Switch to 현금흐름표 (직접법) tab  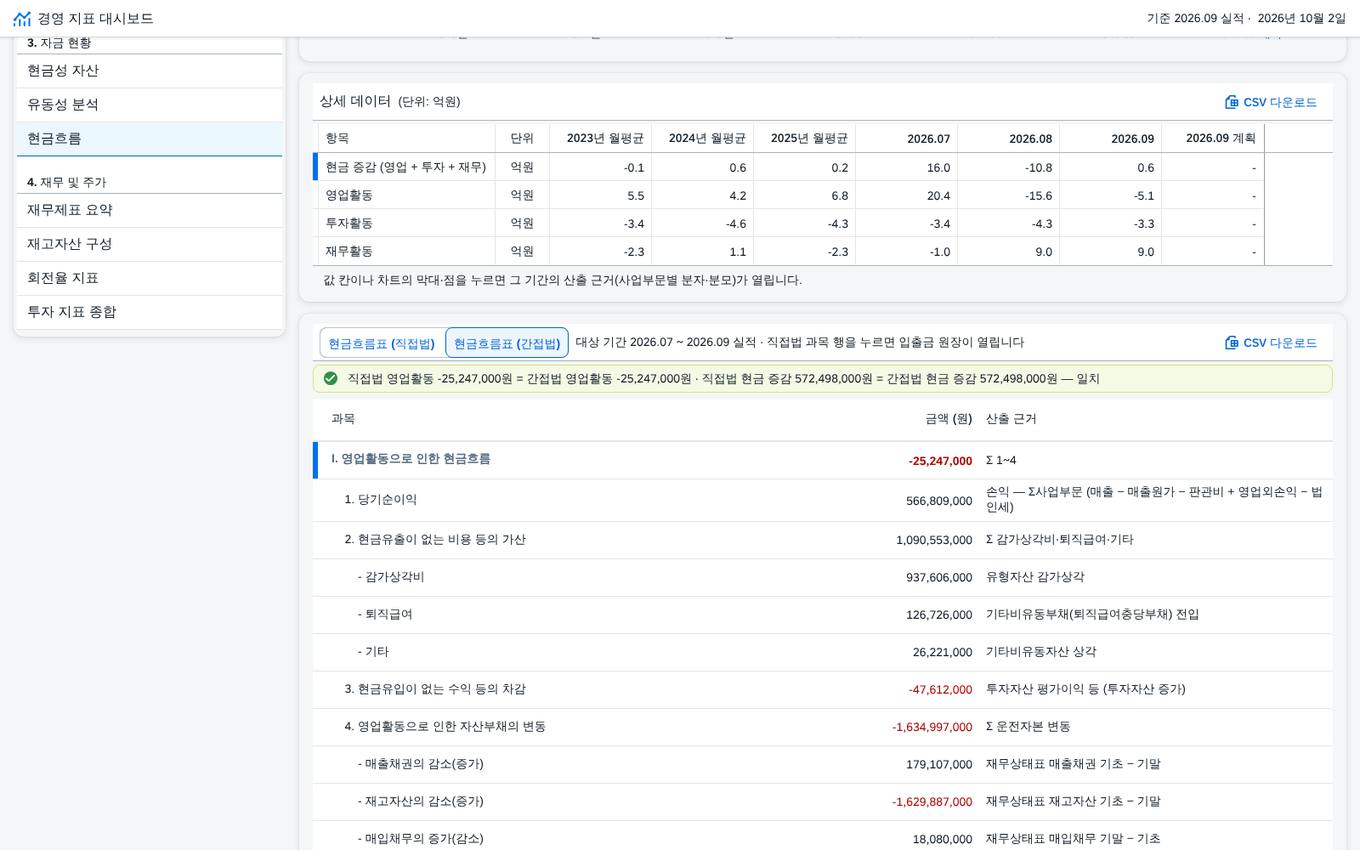pyautogui.click(x=382, y=343)
